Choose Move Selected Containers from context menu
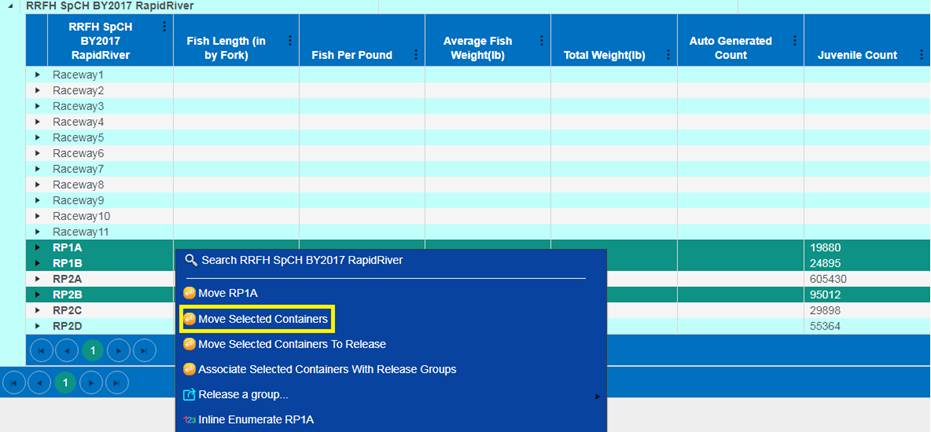Viewport: 931px width, 432px height. (262, 319)
